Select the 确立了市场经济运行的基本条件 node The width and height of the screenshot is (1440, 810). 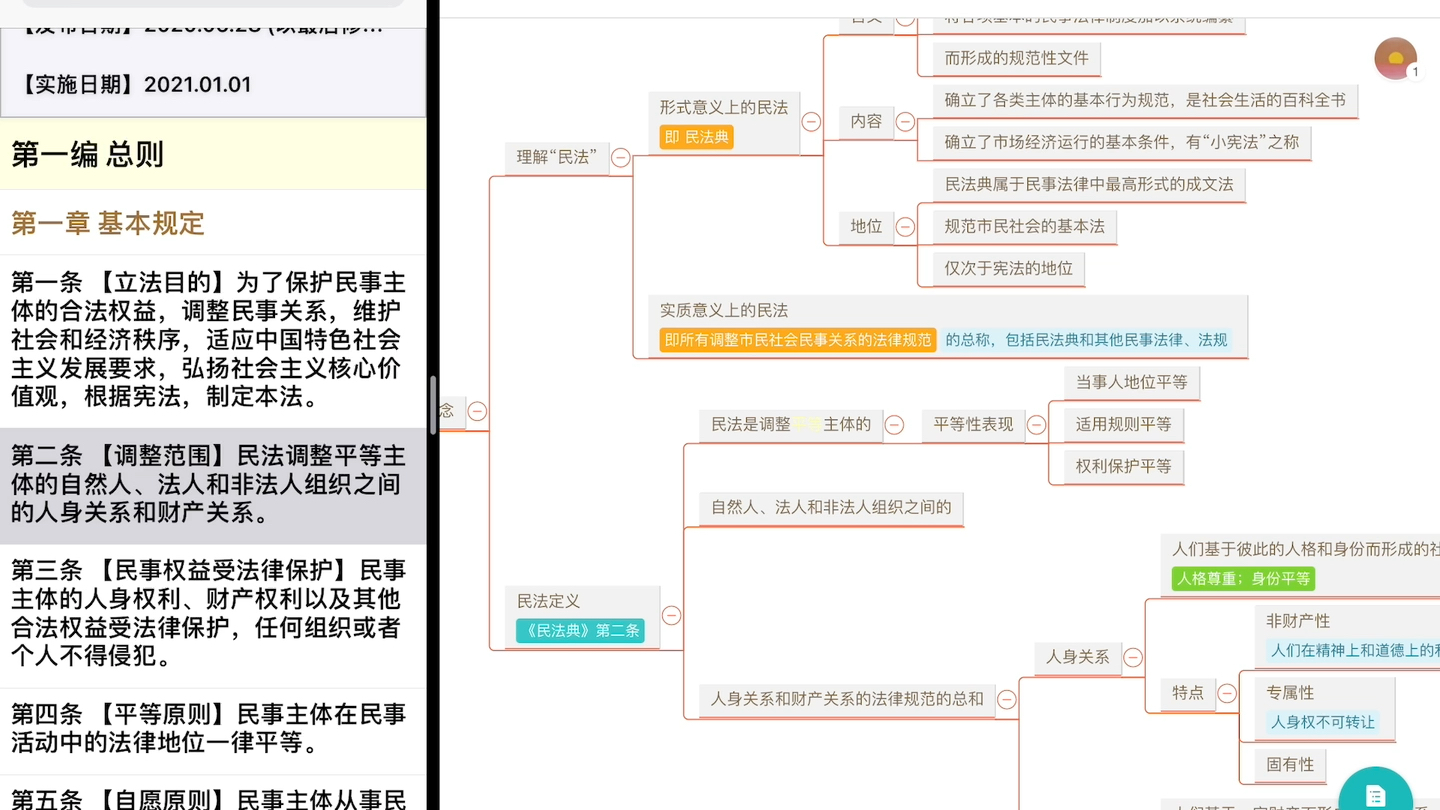[1121, 142]
